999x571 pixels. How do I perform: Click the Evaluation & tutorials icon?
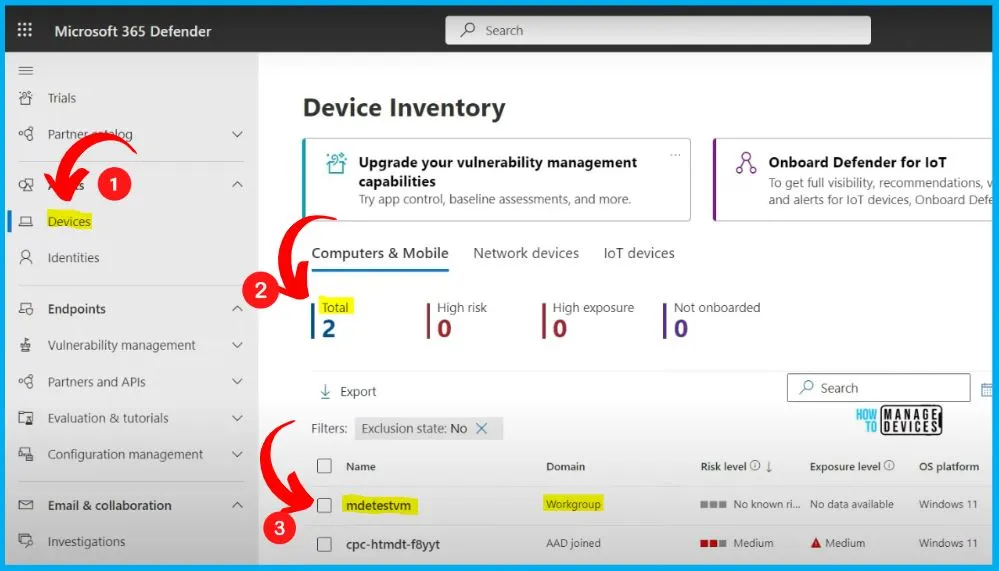pos(25,418)
